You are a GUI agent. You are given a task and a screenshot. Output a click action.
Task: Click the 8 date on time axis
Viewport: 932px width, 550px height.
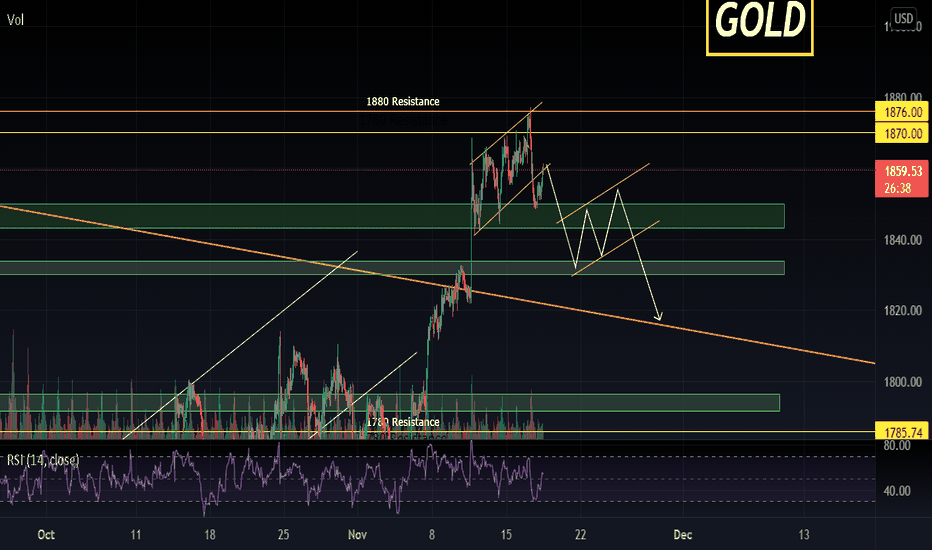[432, 535]
